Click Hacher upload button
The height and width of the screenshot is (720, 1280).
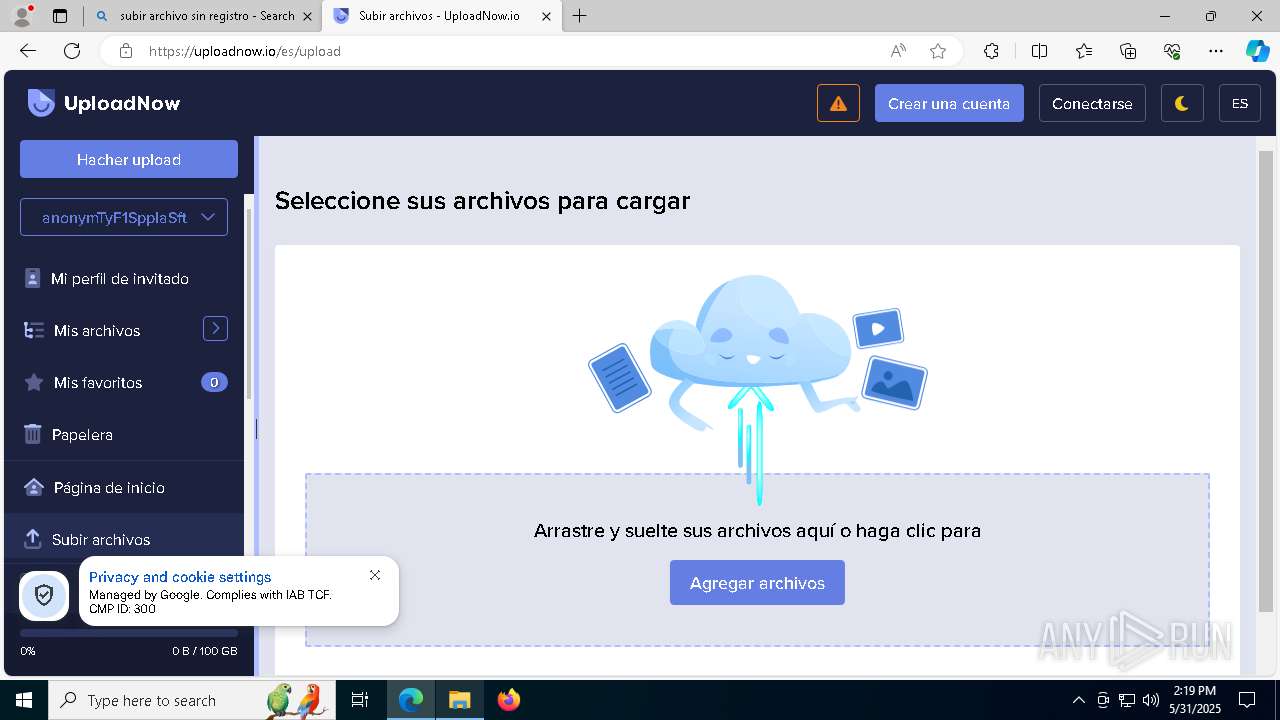(x=129, y=159)
